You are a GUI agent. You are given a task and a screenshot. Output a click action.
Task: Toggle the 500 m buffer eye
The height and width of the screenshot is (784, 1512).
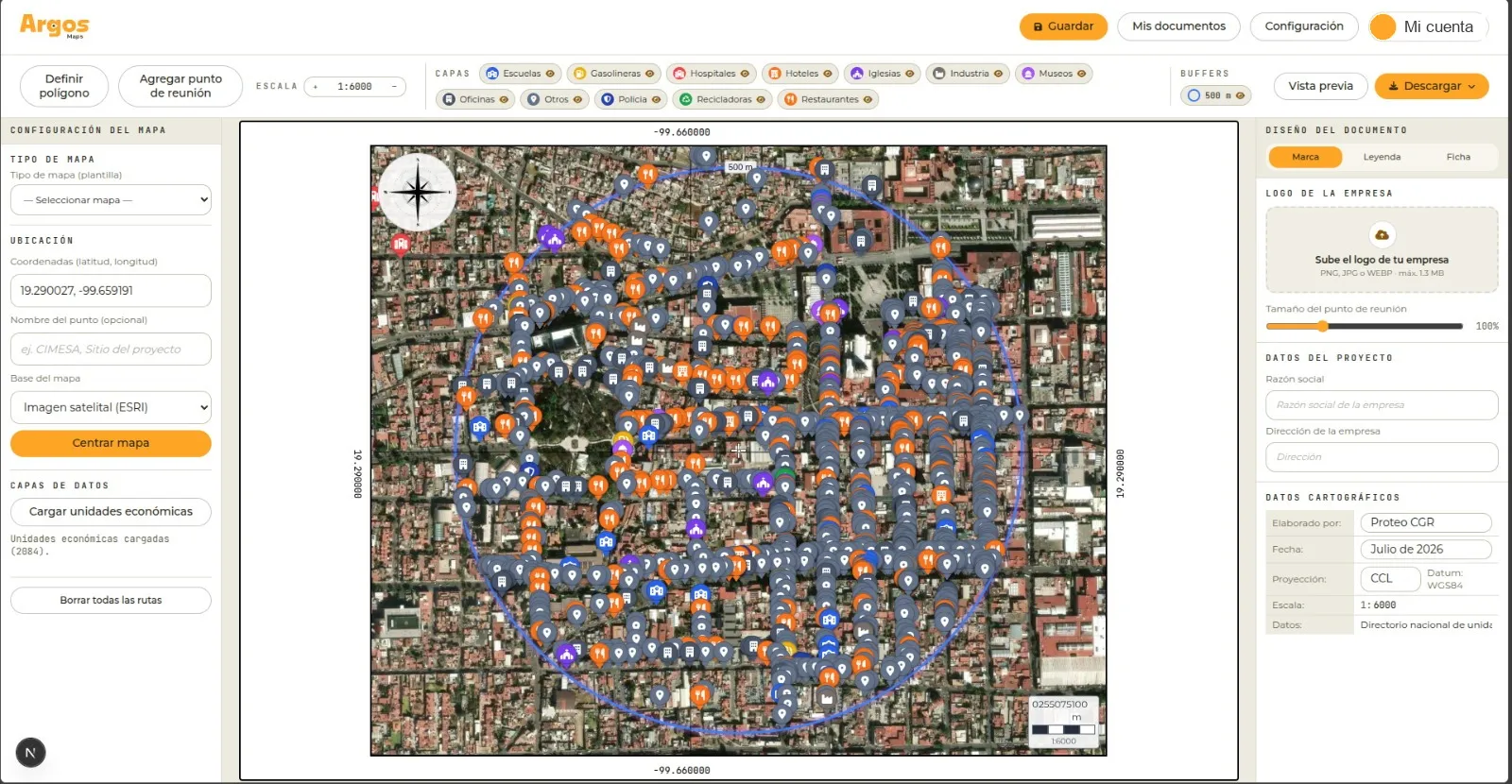pyautogui.click(x=1240, y=95)
